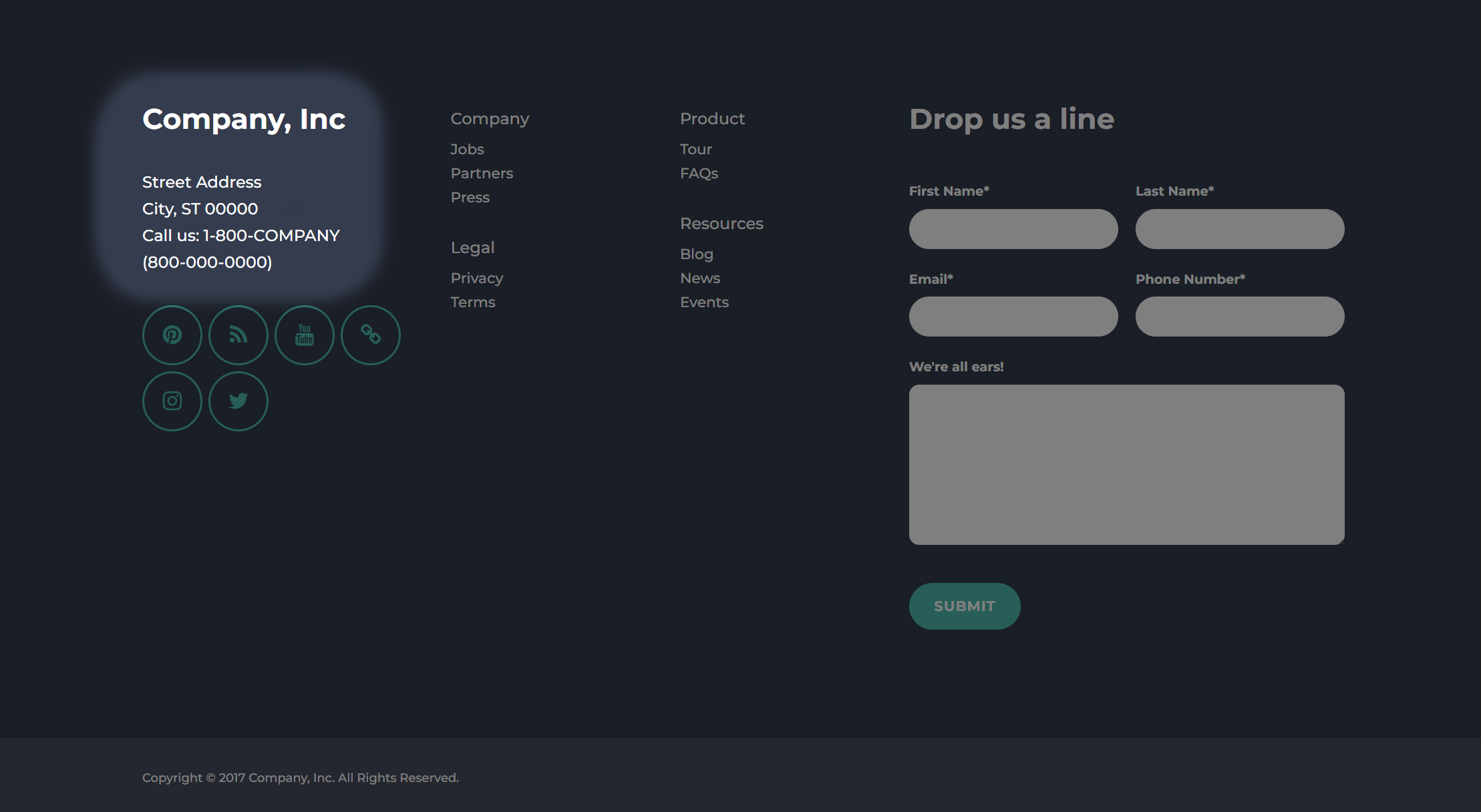Screen dimensions: 1481x812
Task: Focus the First Name input field
Action: point(1013,229)
